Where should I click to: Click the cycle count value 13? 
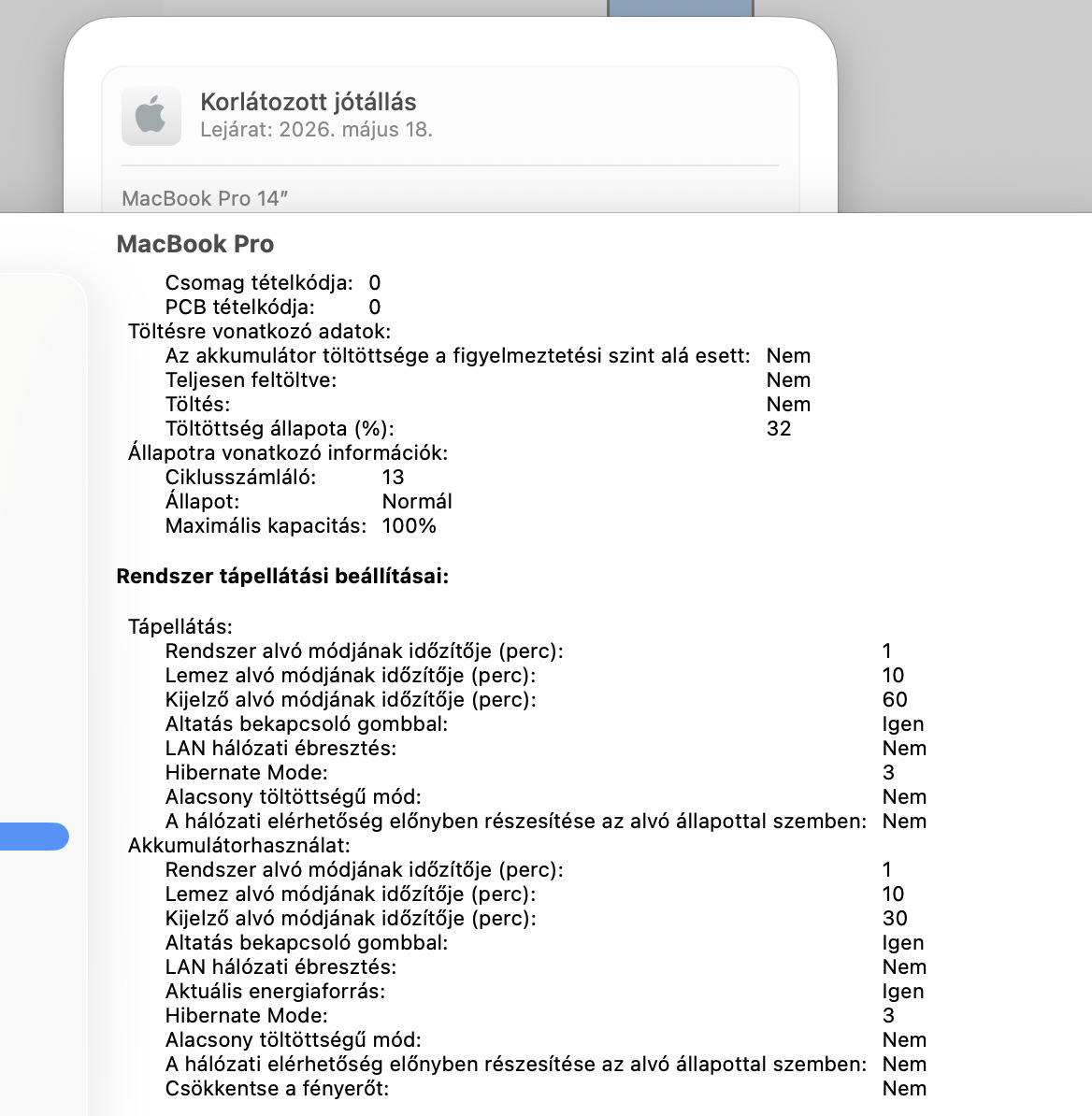click(393, 477)
